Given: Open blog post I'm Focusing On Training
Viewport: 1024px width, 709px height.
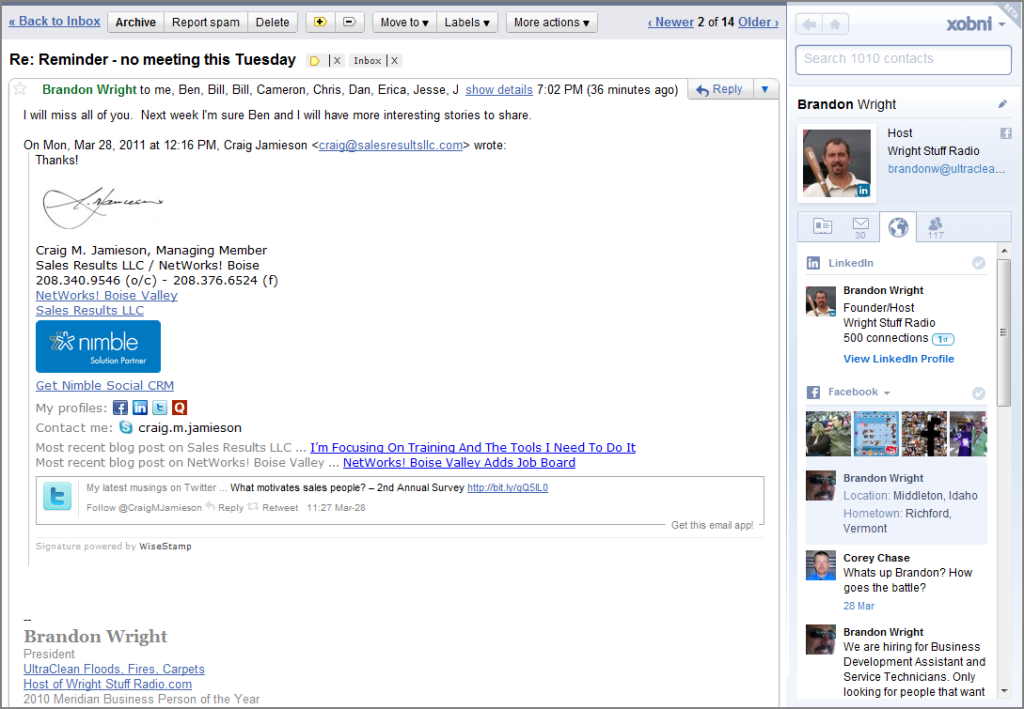Looking at the screenshot, I should pos(473,447).
